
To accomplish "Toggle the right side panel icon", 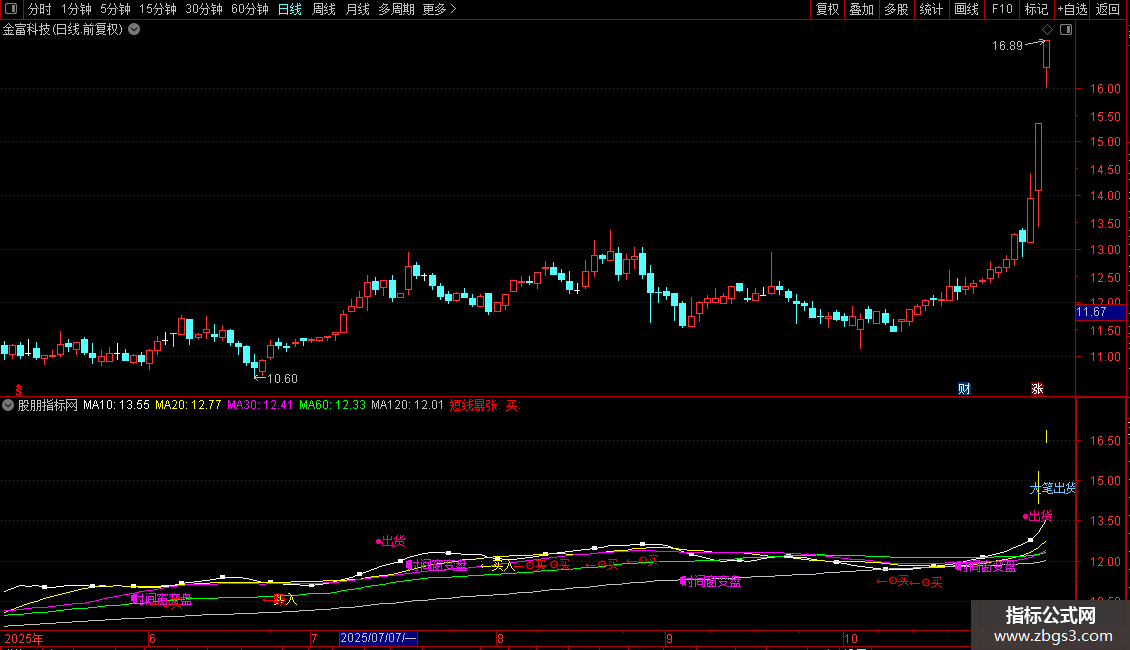I will click(x=1066, y=30).
